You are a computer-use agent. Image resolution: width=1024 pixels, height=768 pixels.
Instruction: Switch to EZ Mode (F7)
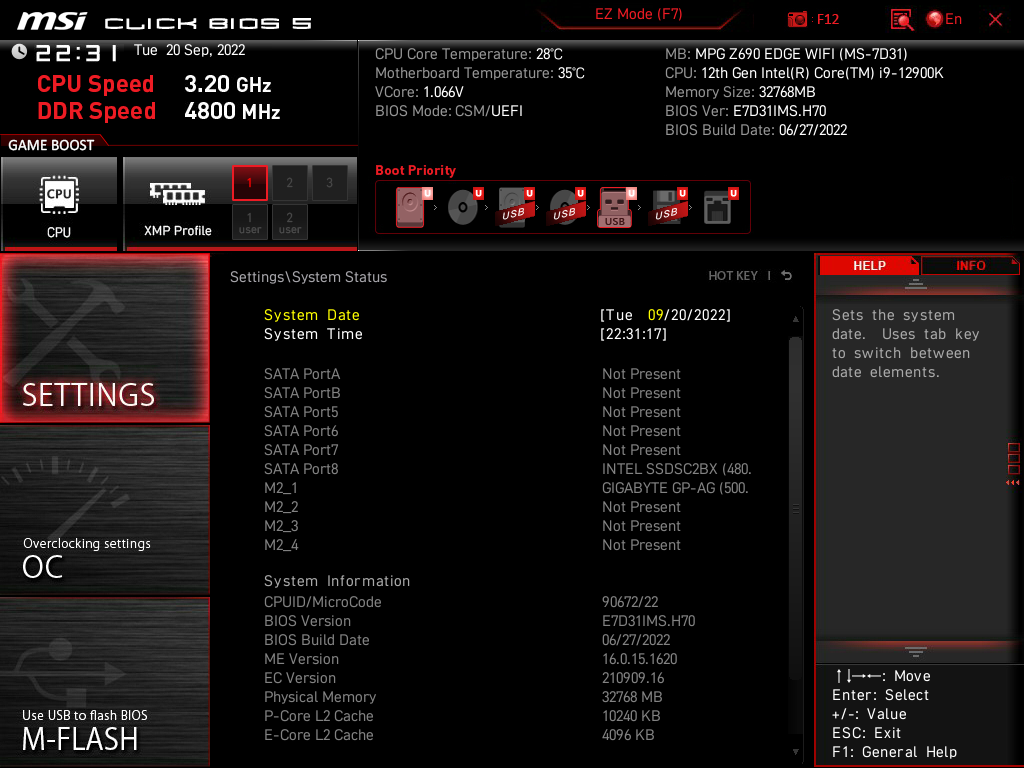point(638,14)
